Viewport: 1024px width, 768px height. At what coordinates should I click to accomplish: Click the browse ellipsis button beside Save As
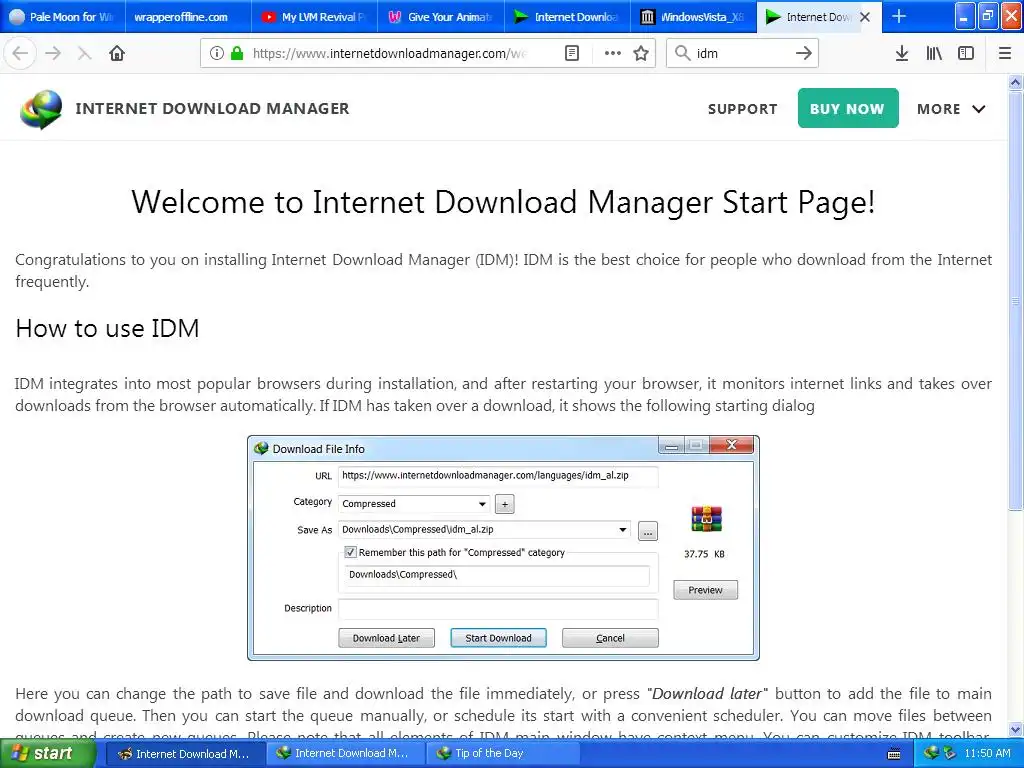pyautogui.click(x=648, y=531)
